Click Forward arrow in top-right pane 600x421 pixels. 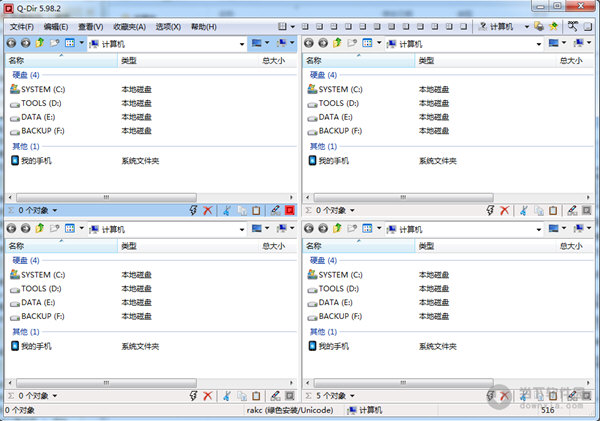(323, 44)
